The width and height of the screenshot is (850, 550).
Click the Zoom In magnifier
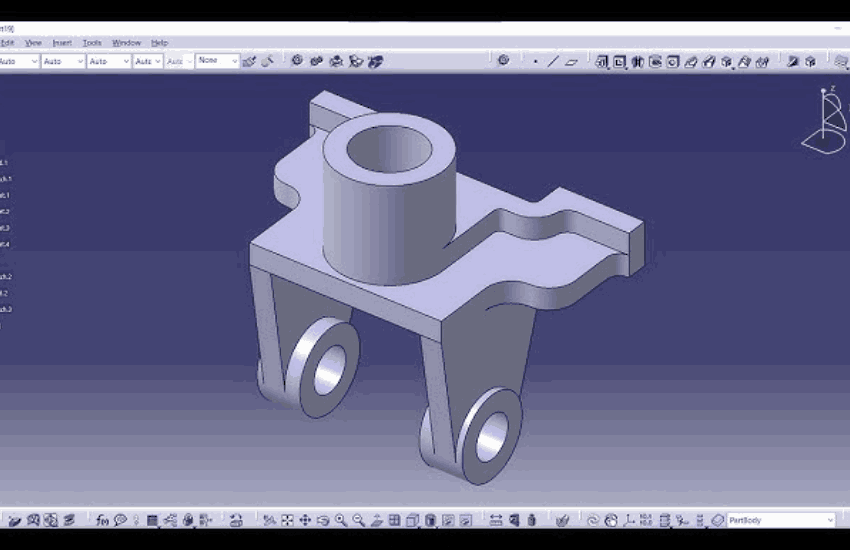click(340, 520)
